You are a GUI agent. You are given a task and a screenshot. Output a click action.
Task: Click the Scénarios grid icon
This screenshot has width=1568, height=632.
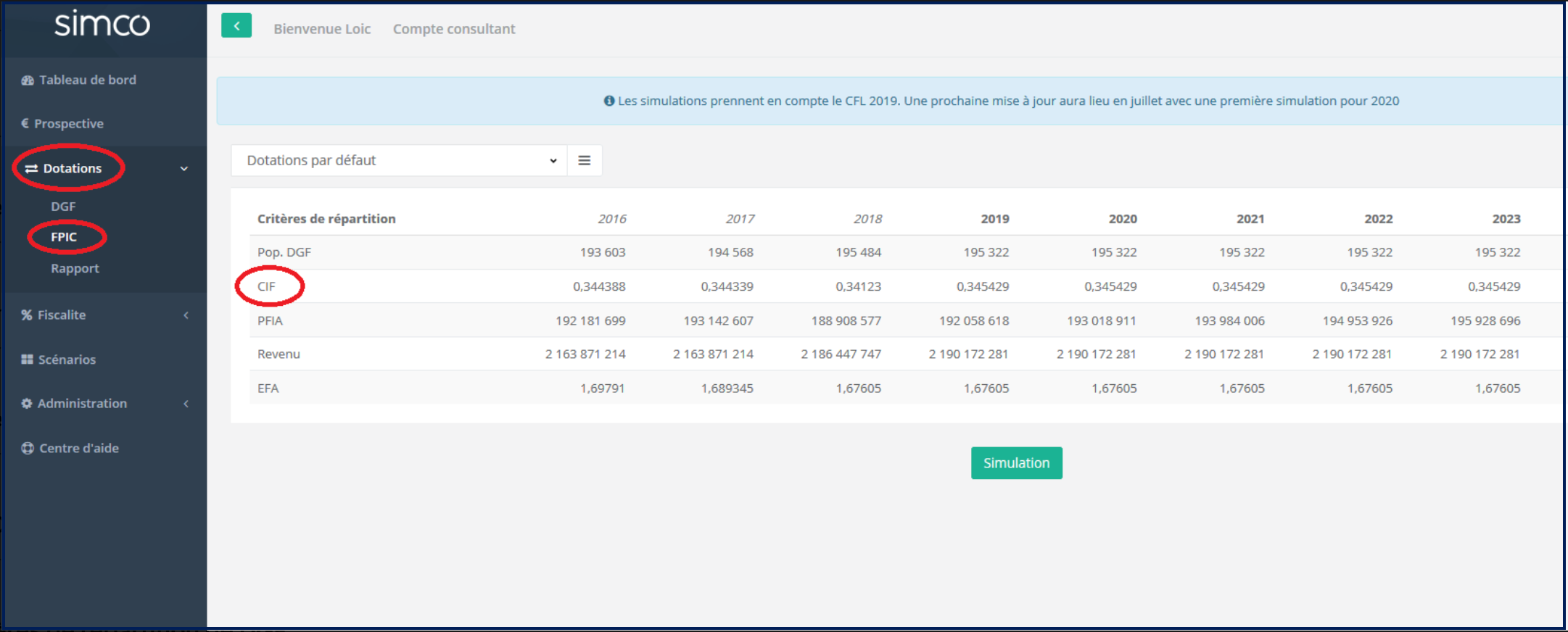coord(28,359)
